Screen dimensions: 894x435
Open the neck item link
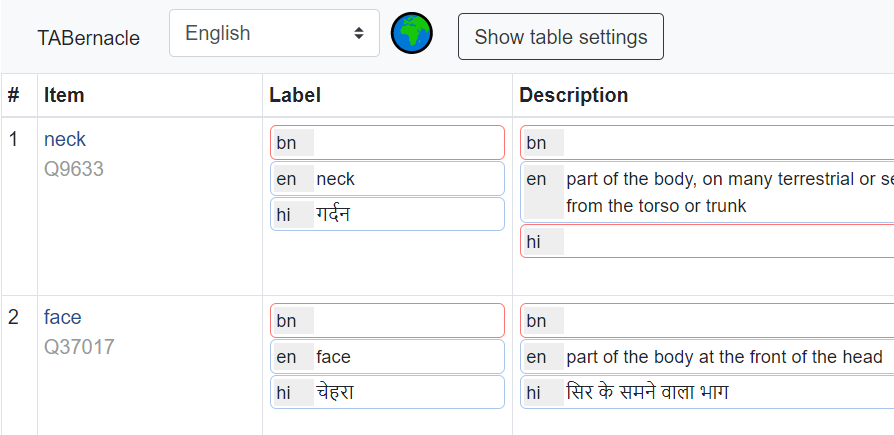[x=65, y=139]
